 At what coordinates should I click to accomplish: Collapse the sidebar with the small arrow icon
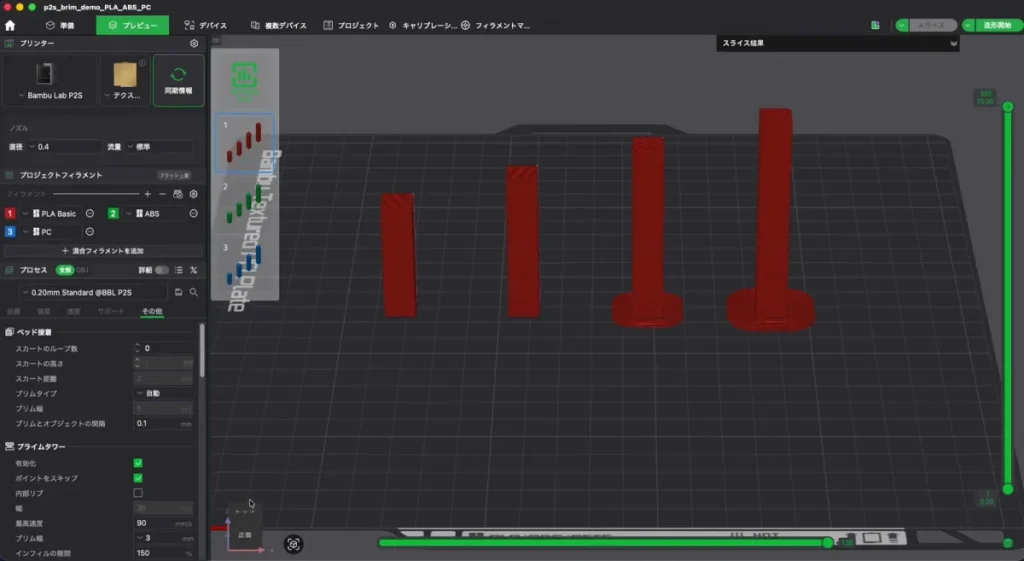[216, 40]
